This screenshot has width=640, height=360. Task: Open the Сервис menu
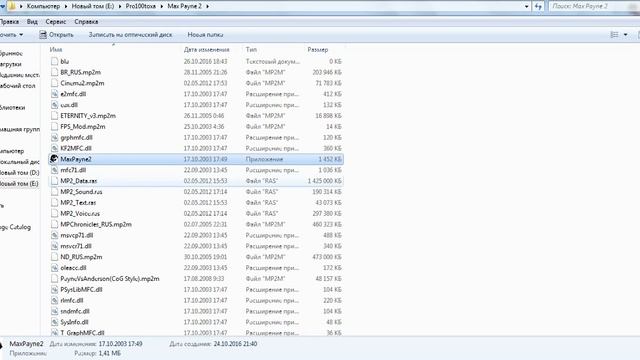point(56,22)
